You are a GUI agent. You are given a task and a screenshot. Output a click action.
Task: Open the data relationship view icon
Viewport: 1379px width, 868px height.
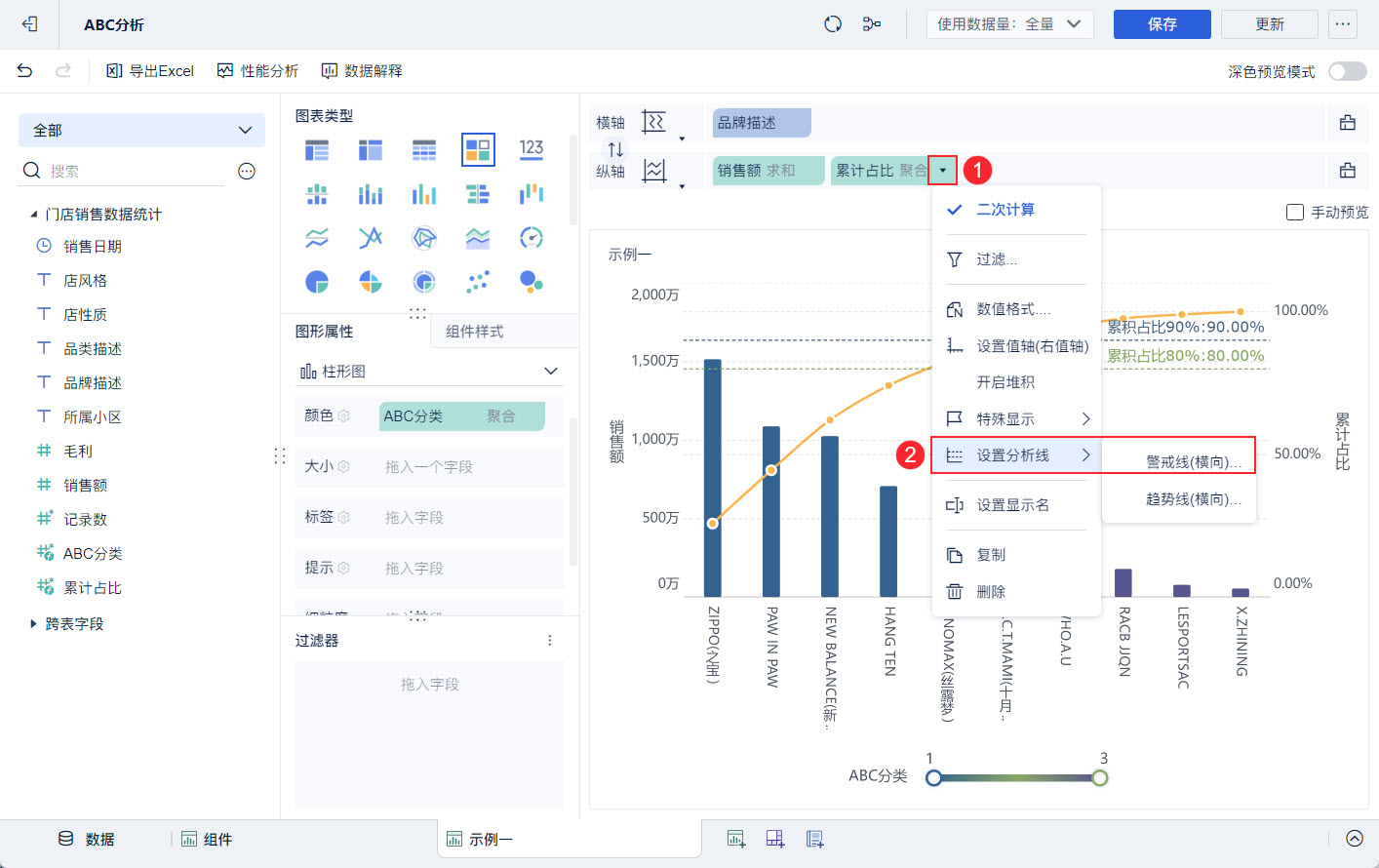pyautogui.click(x=872, y=24)
